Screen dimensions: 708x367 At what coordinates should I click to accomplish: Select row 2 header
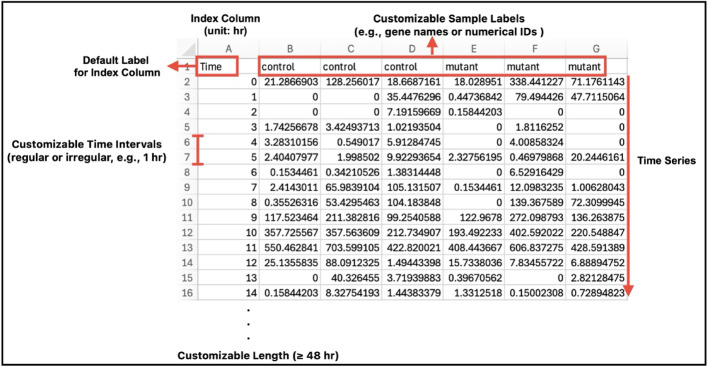pos(187,82)
